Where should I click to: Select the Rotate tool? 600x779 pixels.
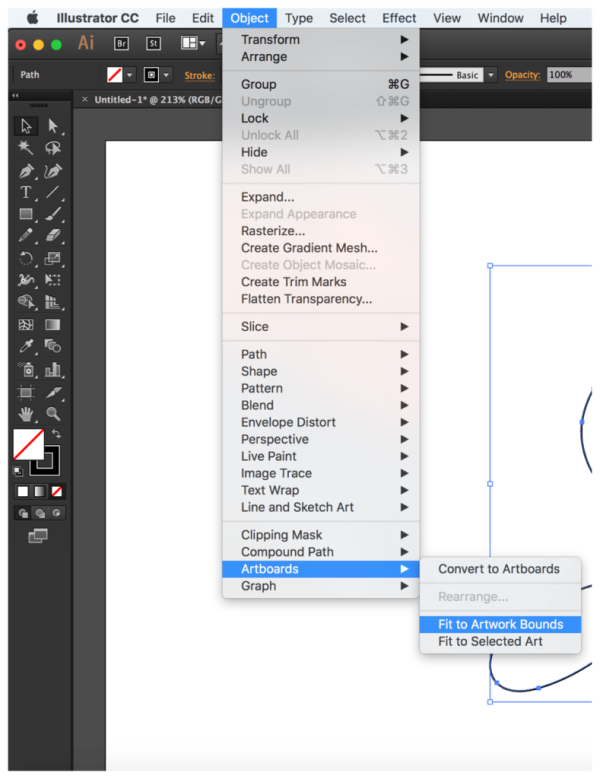(x=26, y=258)
